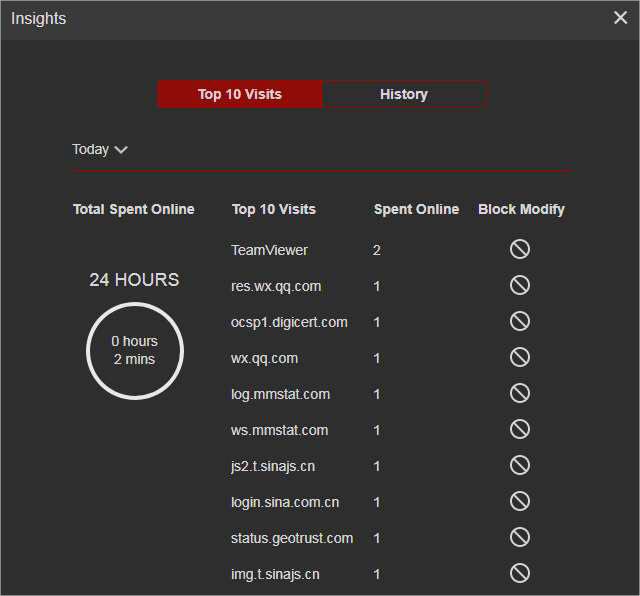Image resolution: width=640 pixels, height=596 pixels.
Task: Click the 24 HOURS label
Action: pyautogui.click(x=134, y=280)
